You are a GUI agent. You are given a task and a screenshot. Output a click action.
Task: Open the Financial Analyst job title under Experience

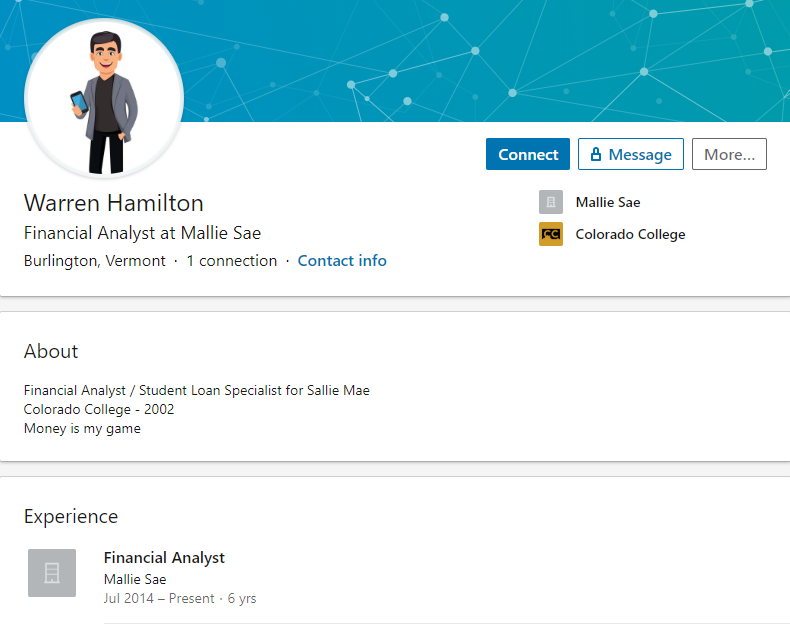pos(164,557)
